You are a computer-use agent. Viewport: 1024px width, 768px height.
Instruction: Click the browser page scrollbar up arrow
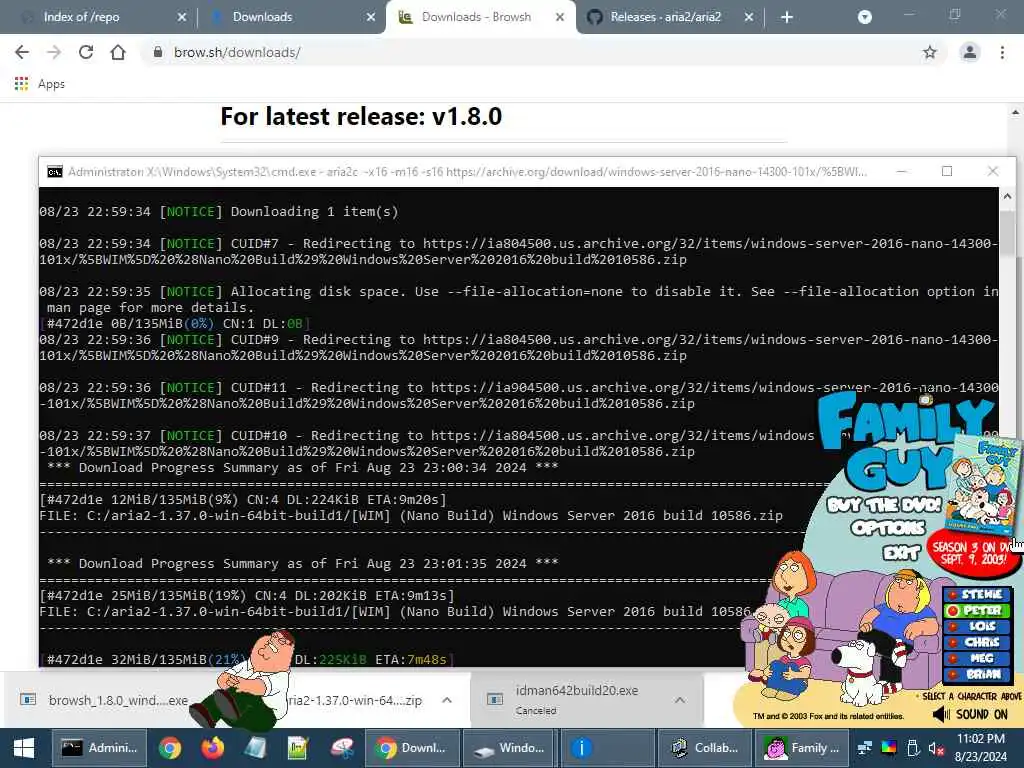point(1016,112)
